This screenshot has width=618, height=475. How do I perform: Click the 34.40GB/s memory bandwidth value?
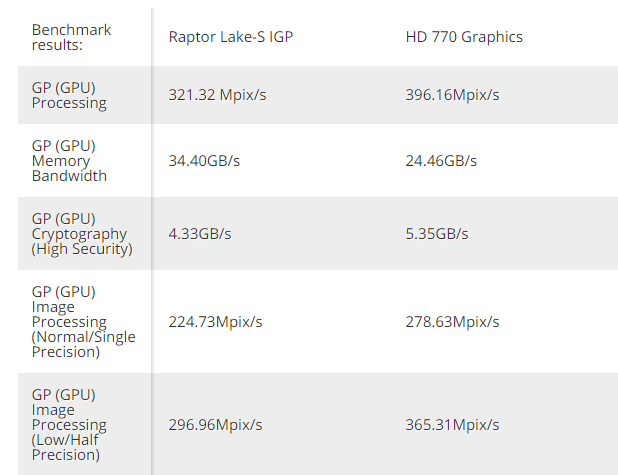click(207, 161)
